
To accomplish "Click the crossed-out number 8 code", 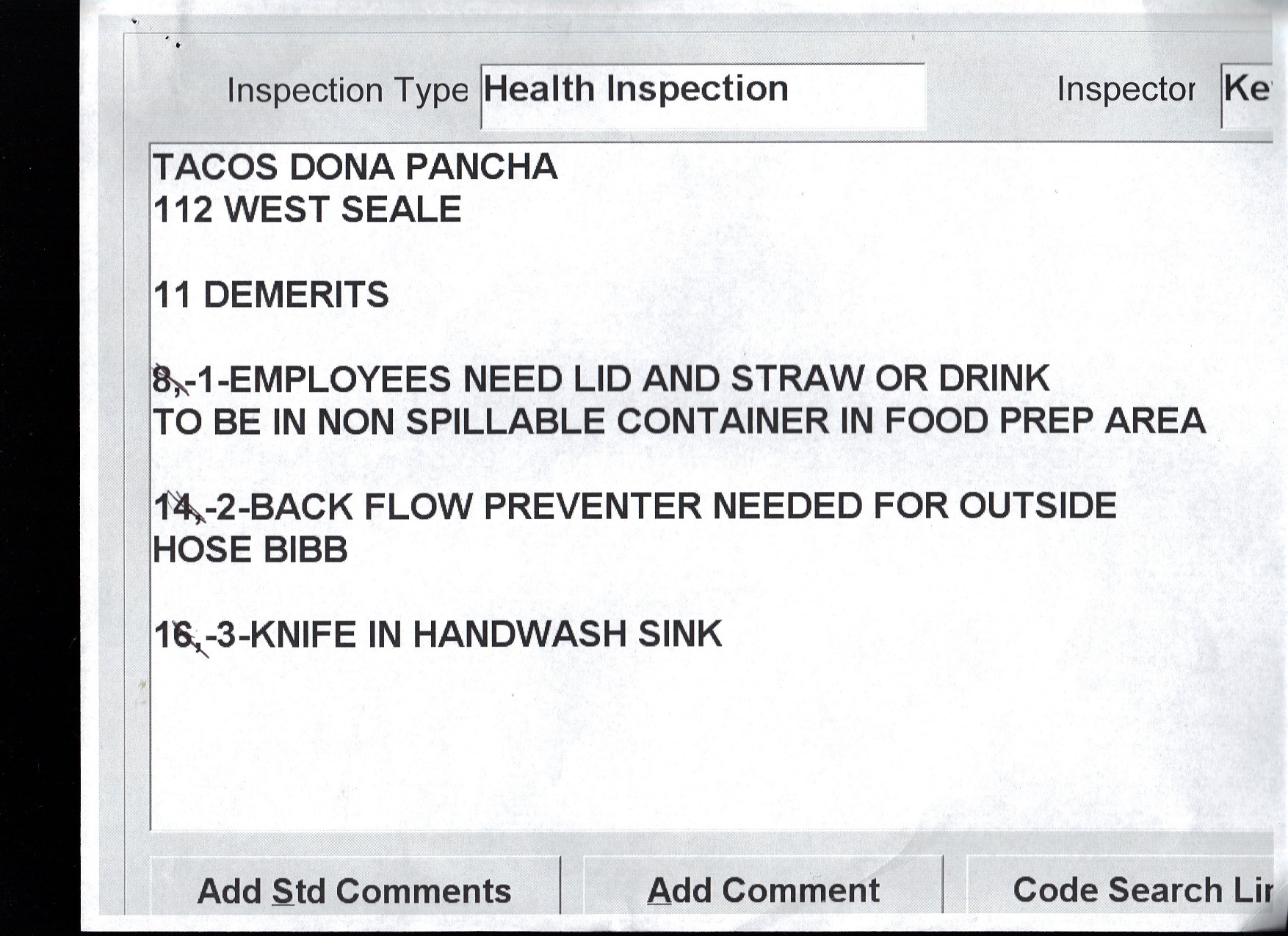I will tap(163, 380).
